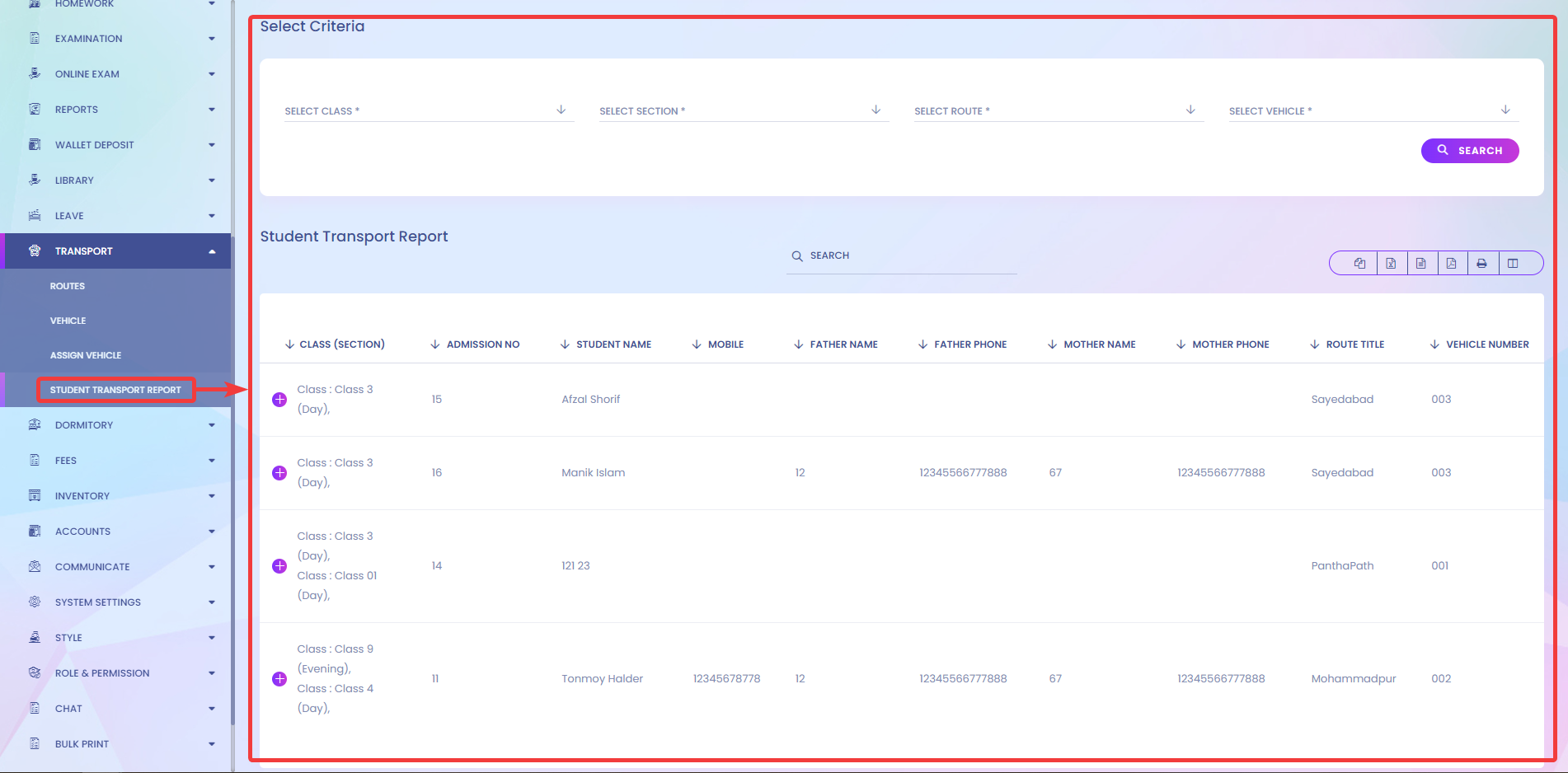Export the transport report to Excel

pyautogui.click(x=1391, y=264)
